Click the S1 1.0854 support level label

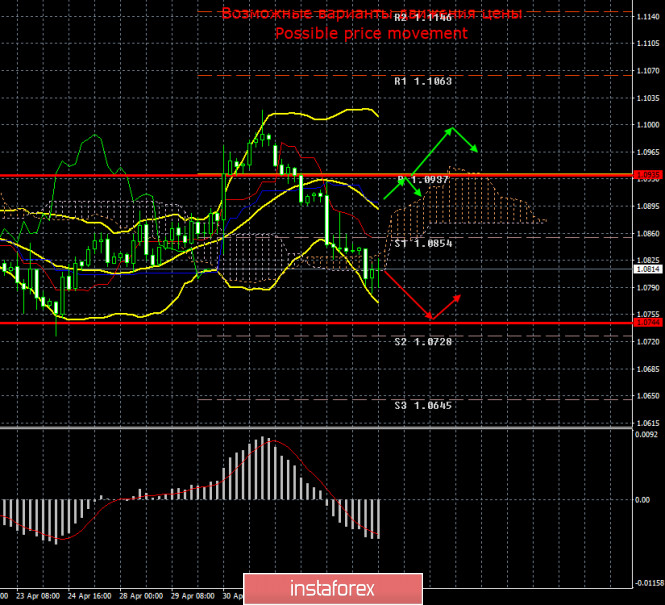point(423,243)
